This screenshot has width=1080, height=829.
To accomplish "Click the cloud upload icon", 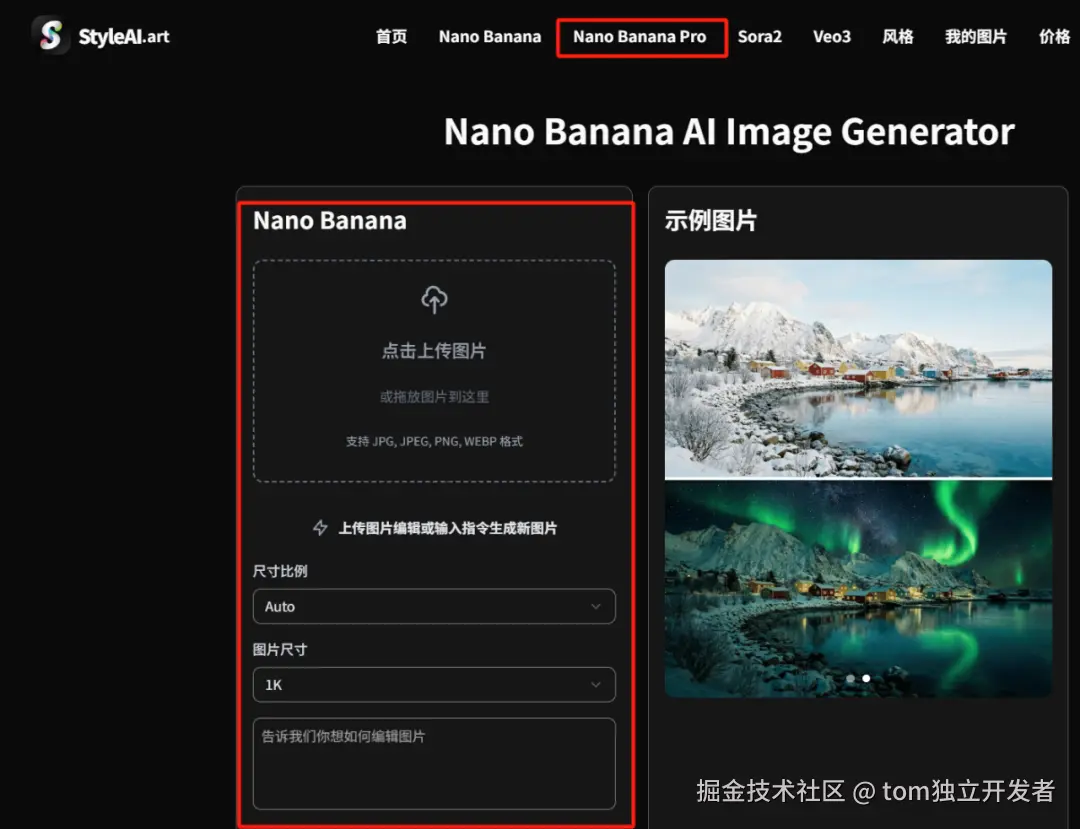I will tap(434, 300).
